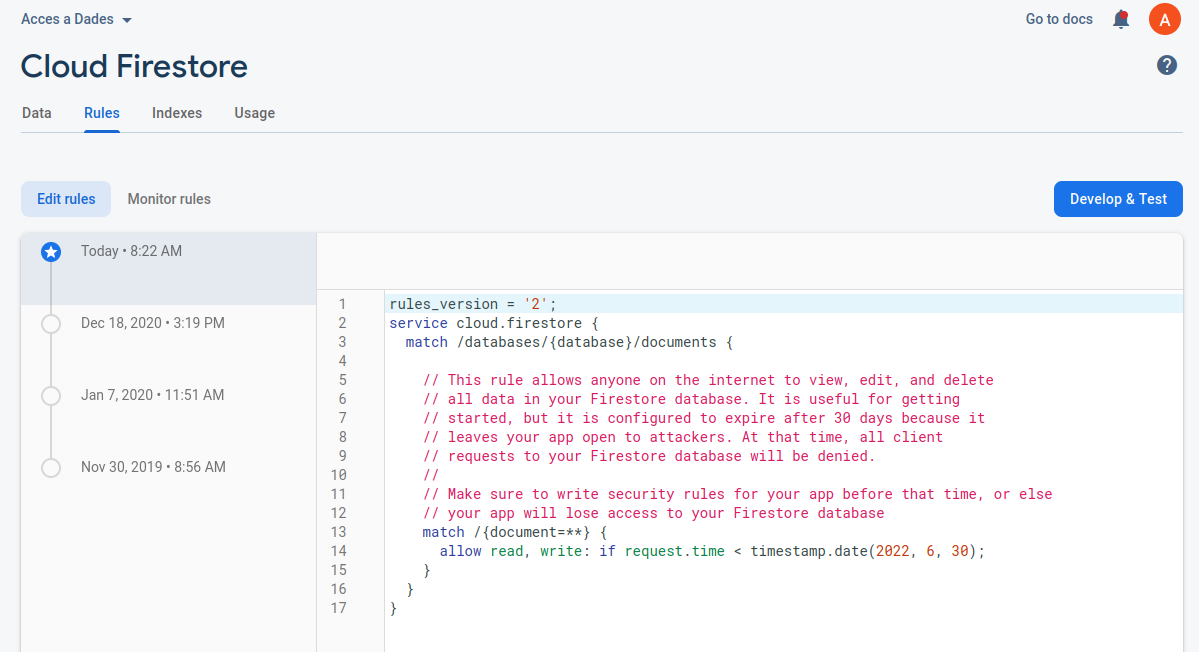Select the Nov 30, 2019 rules version
This screenshot has width=1199, height=652.
point(152,467)
